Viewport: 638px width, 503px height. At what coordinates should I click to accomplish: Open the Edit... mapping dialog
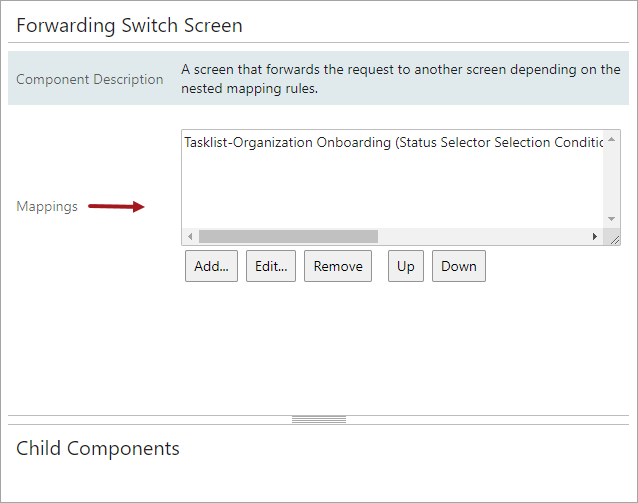(x=271, y=266)
